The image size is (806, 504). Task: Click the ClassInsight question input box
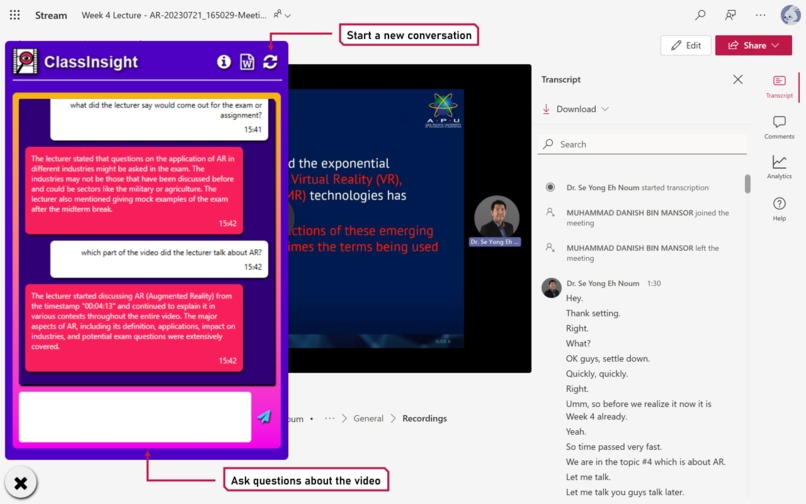[135, 417]
